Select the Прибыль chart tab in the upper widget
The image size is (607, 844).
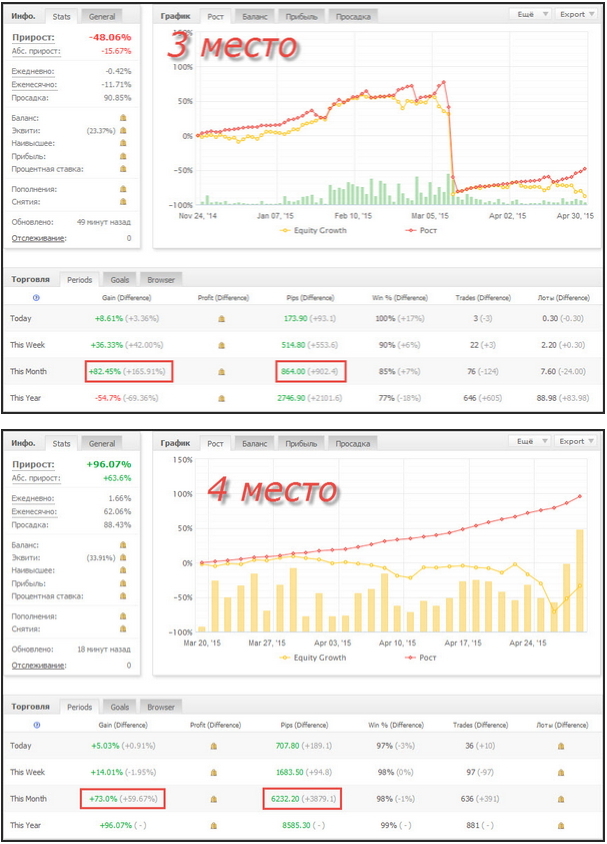[x=301, y=17]
